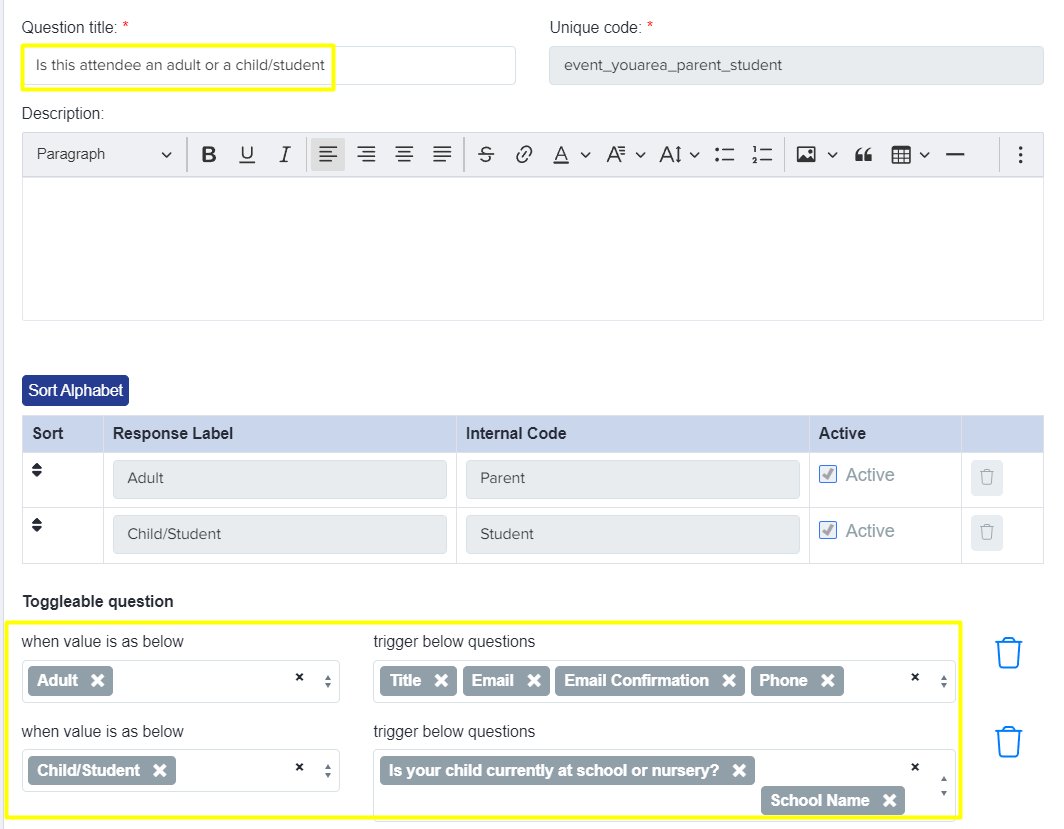Remove the School Name tag
Image resolution: width=1064 pixels, height=829 pixels.
click(889, 801)
